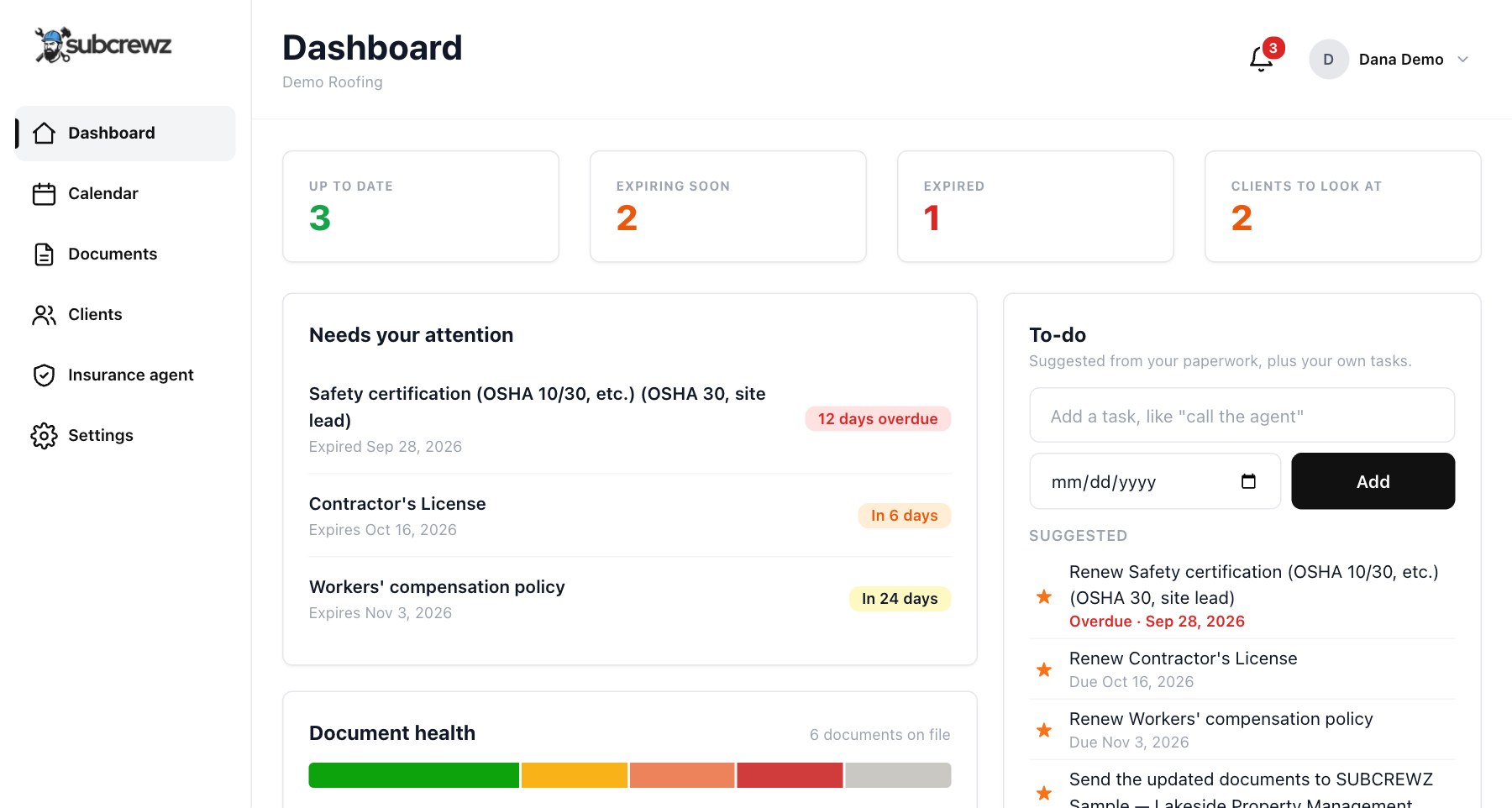Viewport: 1512px width, 808px height.
Task: Open the Up to Date summary card
Action: tap(421, 207)
